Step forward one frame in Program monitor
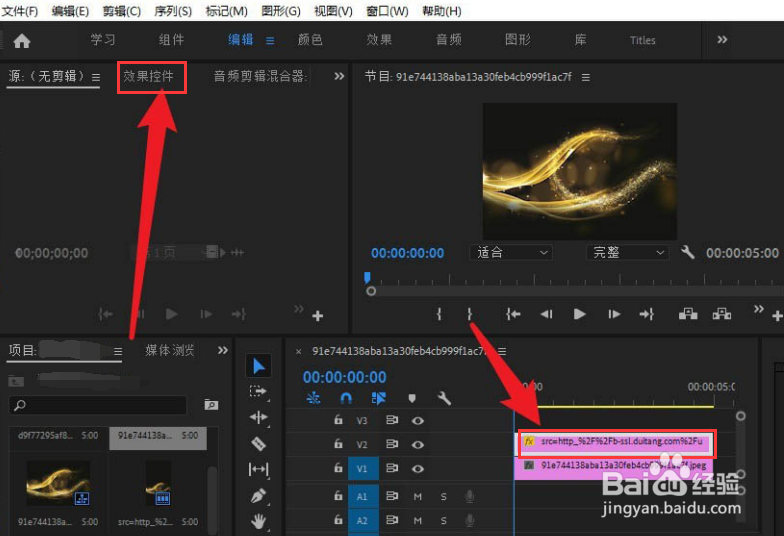The width and height of the screenshot is (784, 536). pos(614,314)
